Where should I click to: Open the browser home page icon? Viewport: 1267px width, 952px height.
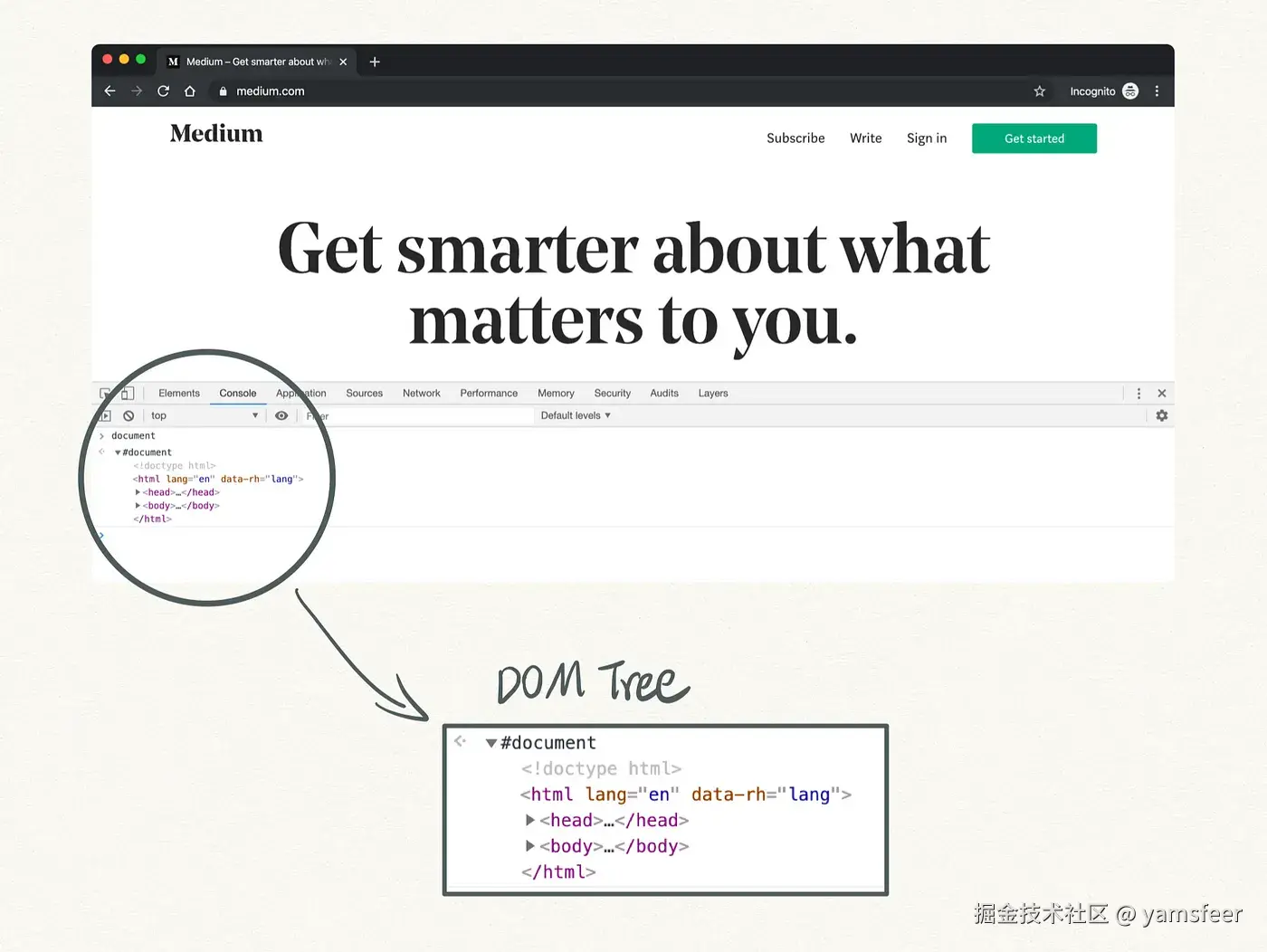click(190, 90)
